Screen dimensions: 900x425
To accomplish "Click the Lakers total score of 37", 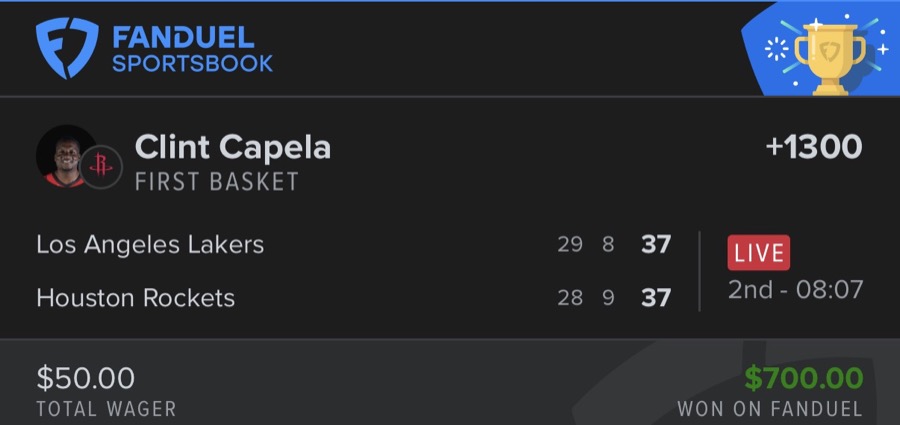I will pos(656,244).
